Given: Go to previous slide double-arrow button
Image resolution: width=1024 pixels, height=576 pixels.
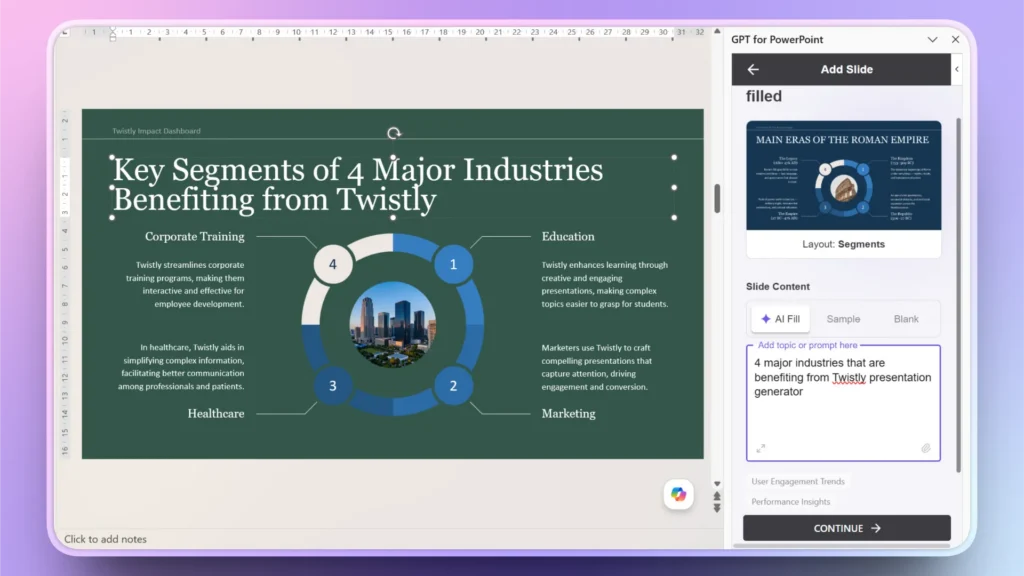Looking at the screenshot, I should click(x=717, y=496).
